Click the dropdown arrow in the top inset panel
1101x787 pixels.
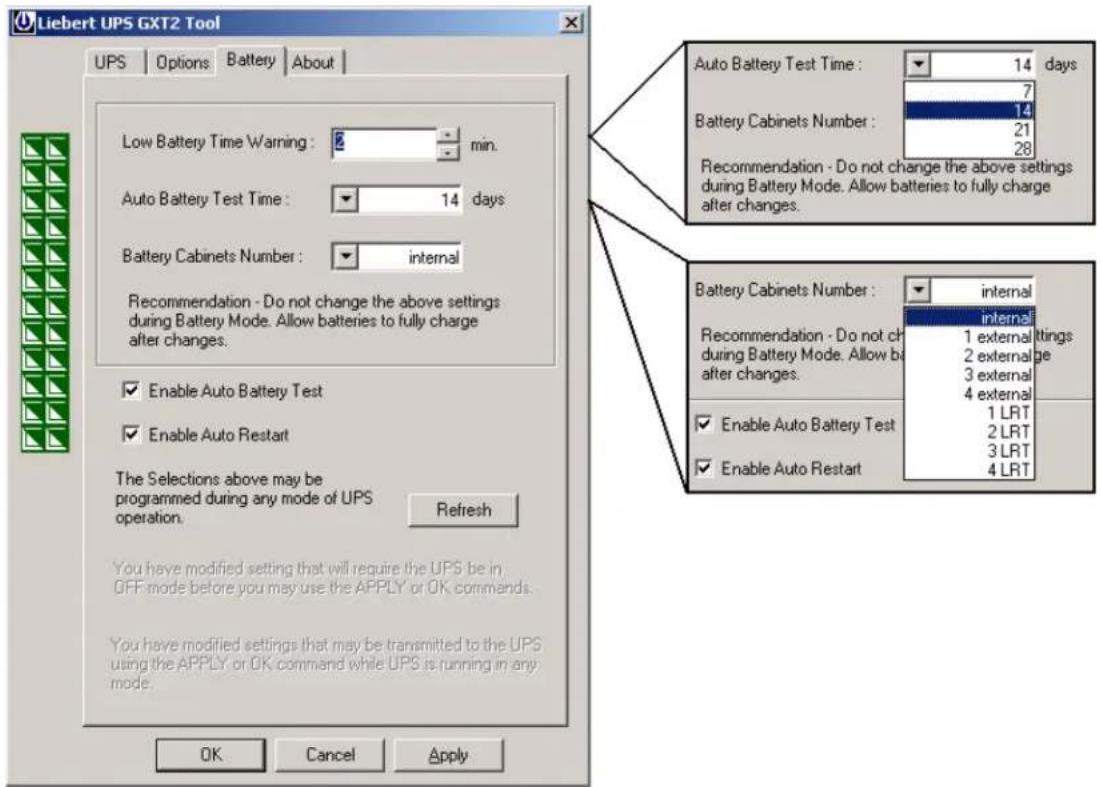[918, 65]
